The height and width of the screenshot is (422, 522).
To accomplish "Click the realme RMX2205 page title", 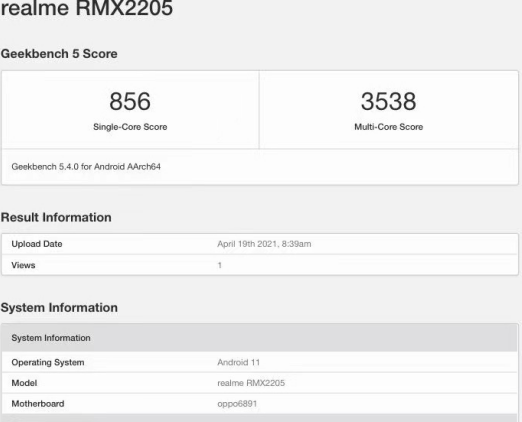I will pos(87,8).
